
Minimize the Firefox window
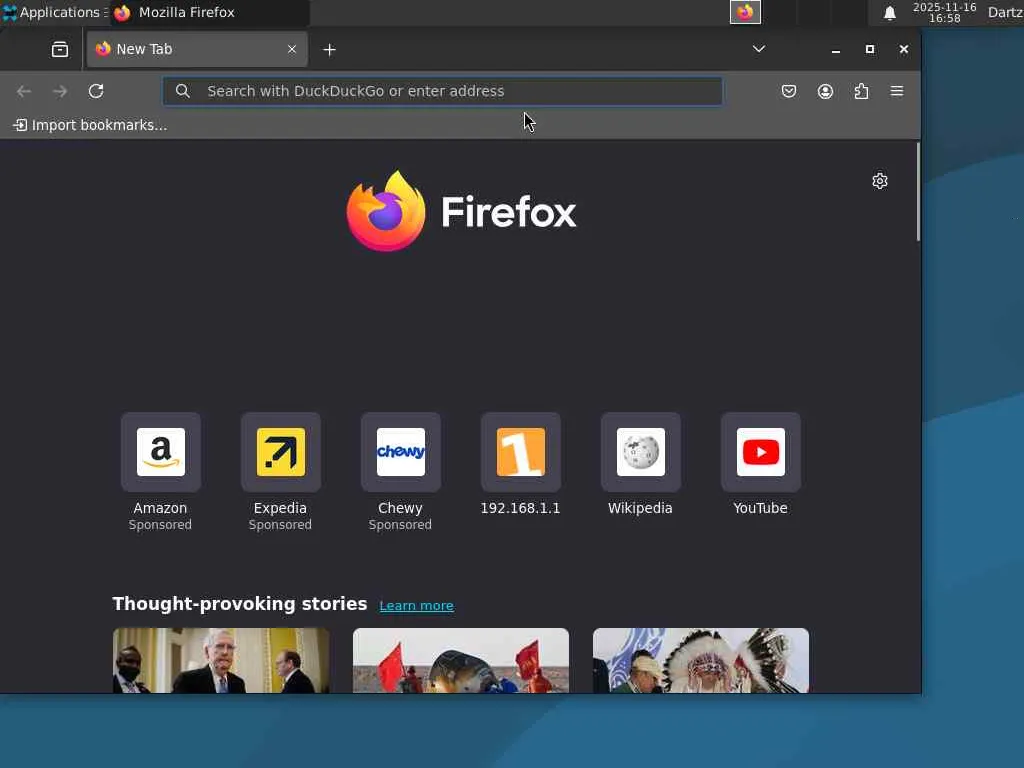coord(836,50)
